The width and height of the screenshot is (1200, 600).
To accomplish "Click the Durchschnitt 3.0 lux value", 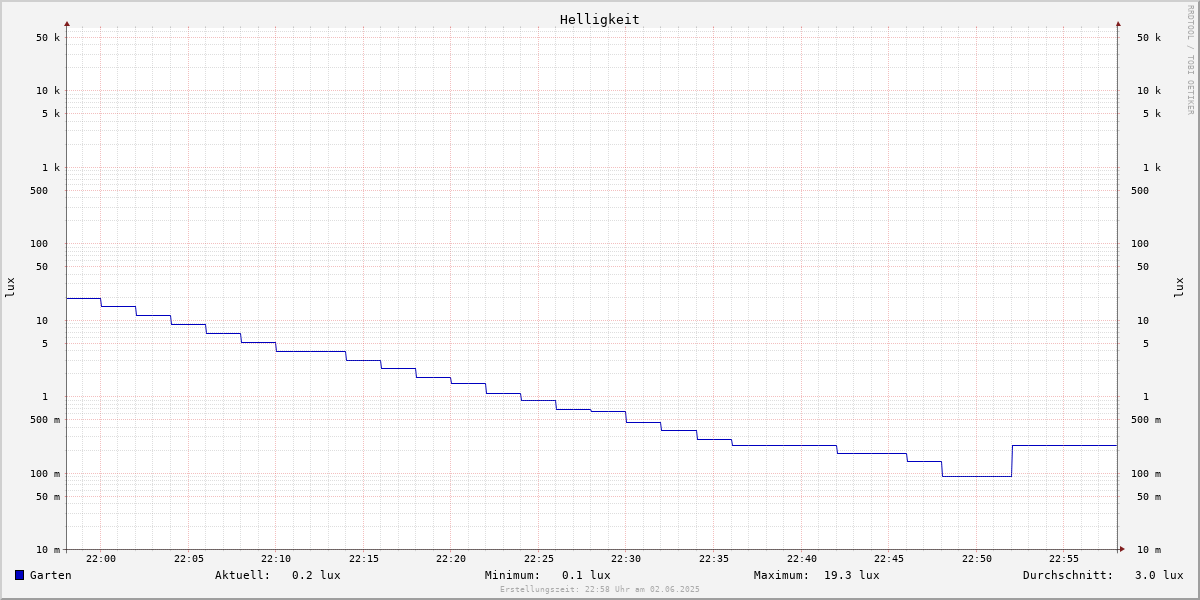I will coord(1159,575).
